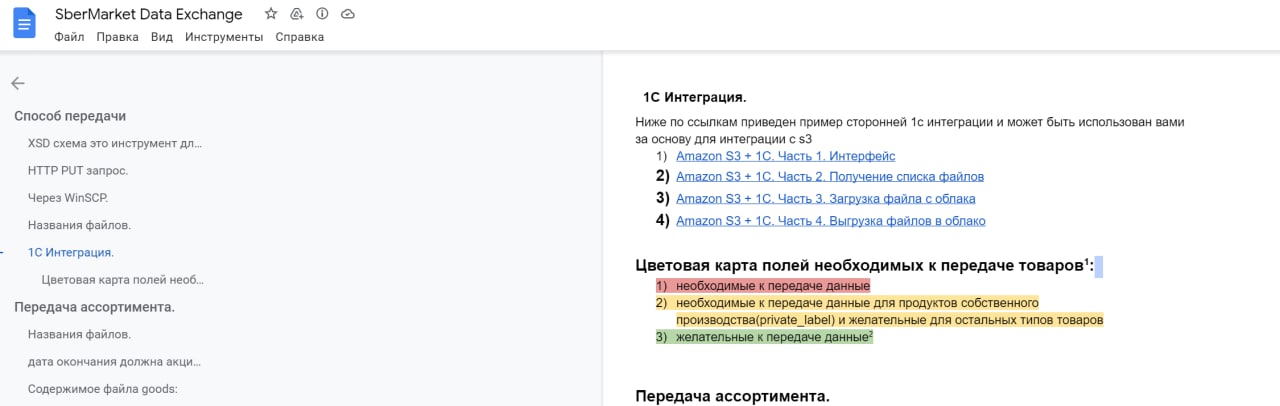Click the move-to-Drive folder icon
1280x406 pixels.
tap(297, 14)
